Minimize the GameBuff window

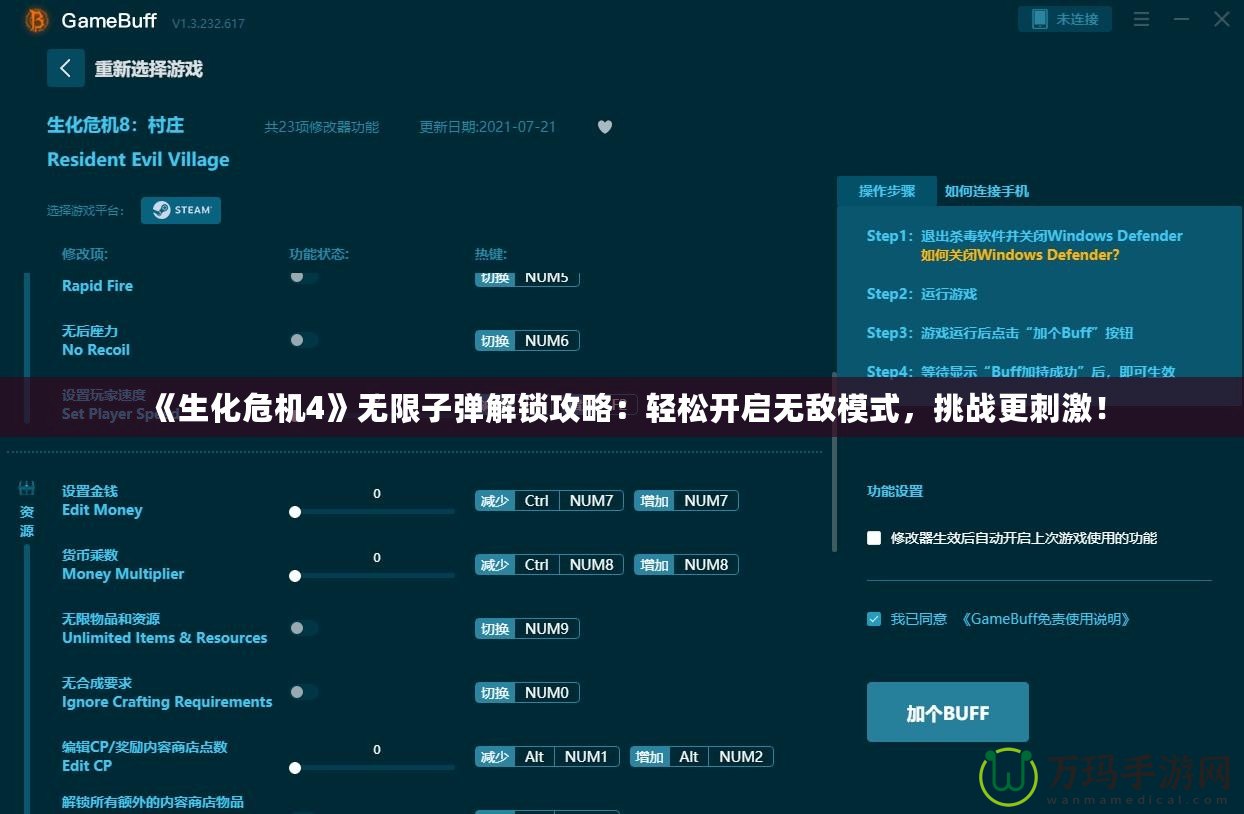[x=1183, y=19]
